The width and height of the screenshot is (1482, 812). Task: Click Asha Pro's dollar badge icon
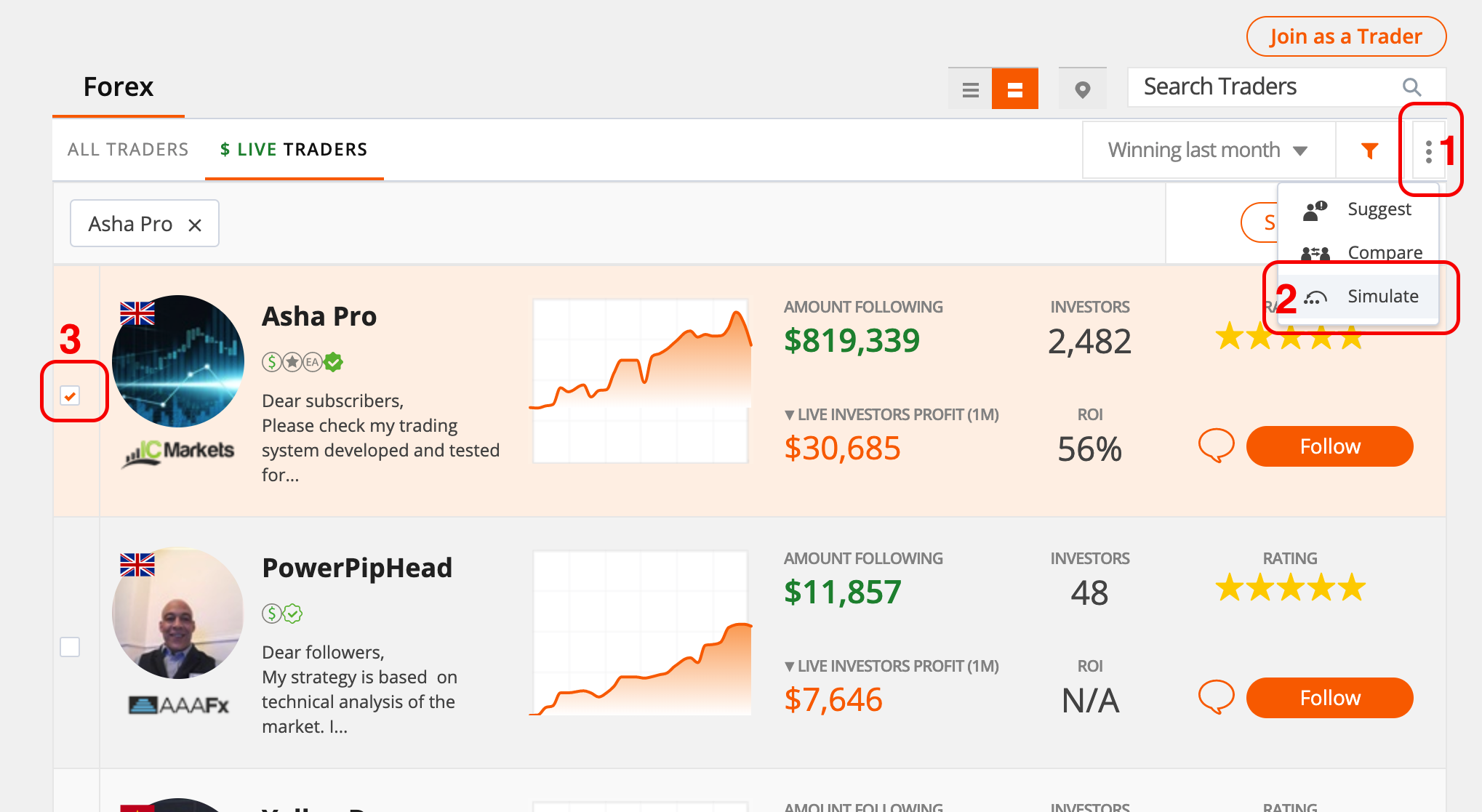[x=272, y=362]
